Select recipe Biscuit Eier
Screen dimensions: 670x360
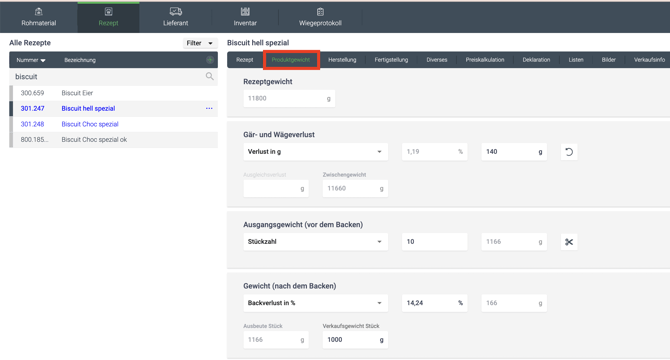tap(114, 93)
